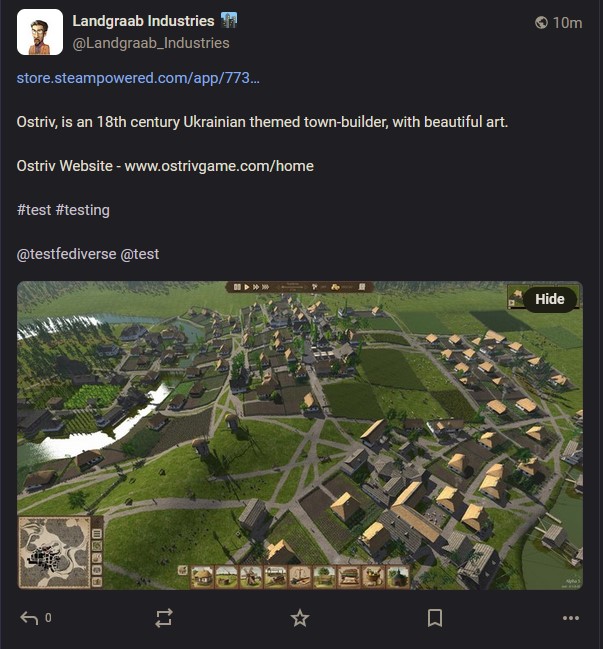Open the @testfediverse mention
Viewport: 603px width, 649px height.
tap(66, 254)
